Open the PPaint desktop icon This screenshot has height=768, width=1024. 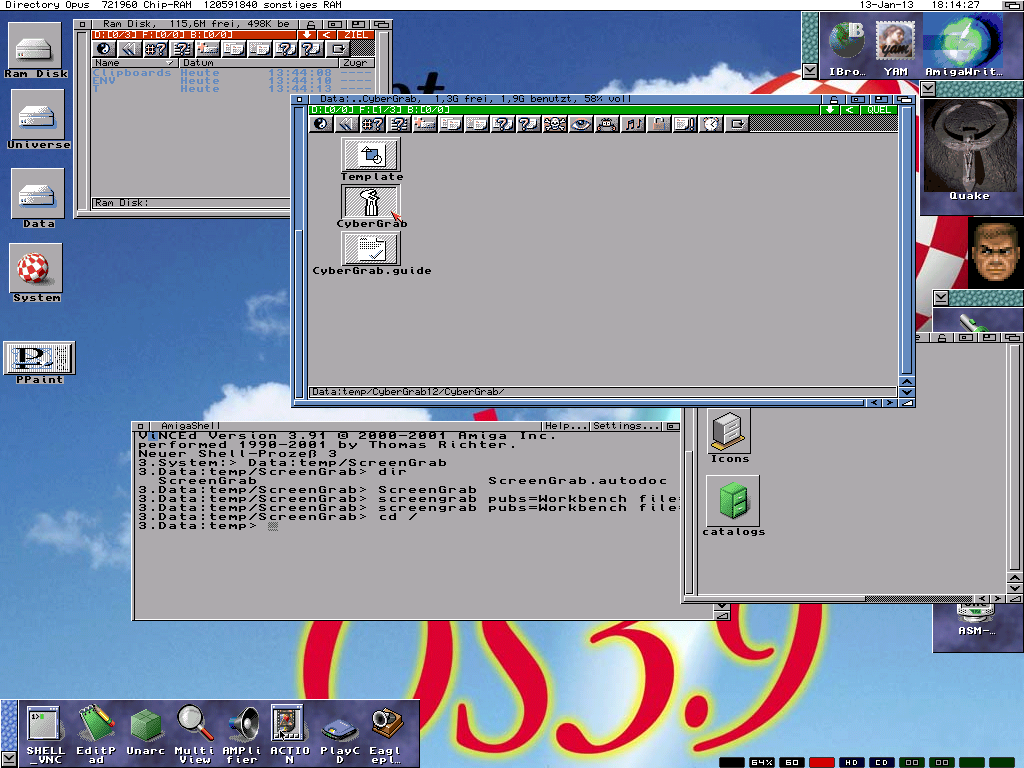coord(40,359)
